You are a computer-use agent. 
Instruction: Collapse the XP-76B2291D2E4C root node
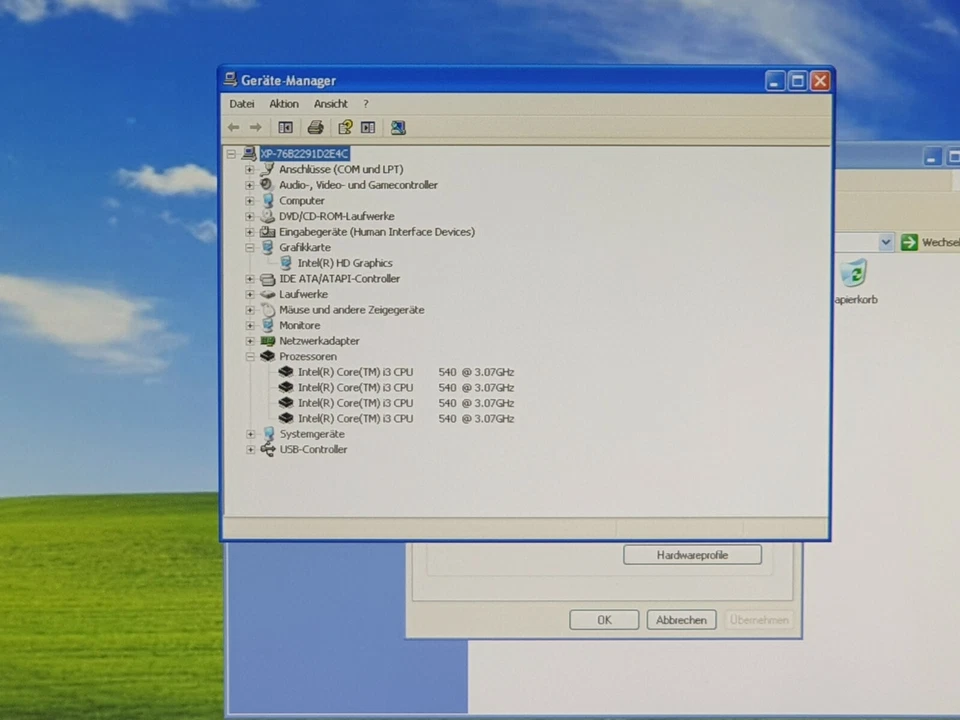pyautogui.click(x=231, y=154)
